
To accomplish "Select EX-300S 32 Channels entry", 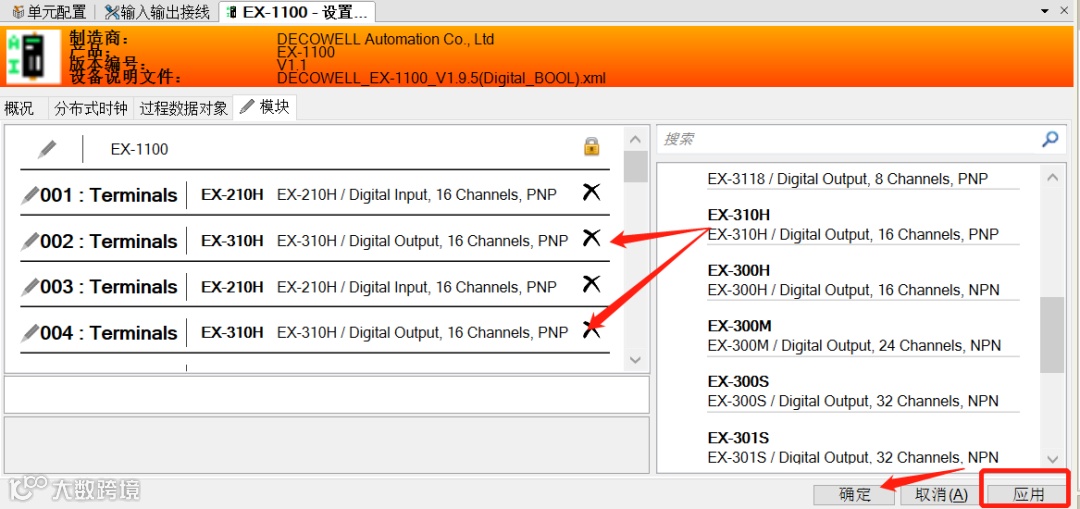I will pos(863,391).
